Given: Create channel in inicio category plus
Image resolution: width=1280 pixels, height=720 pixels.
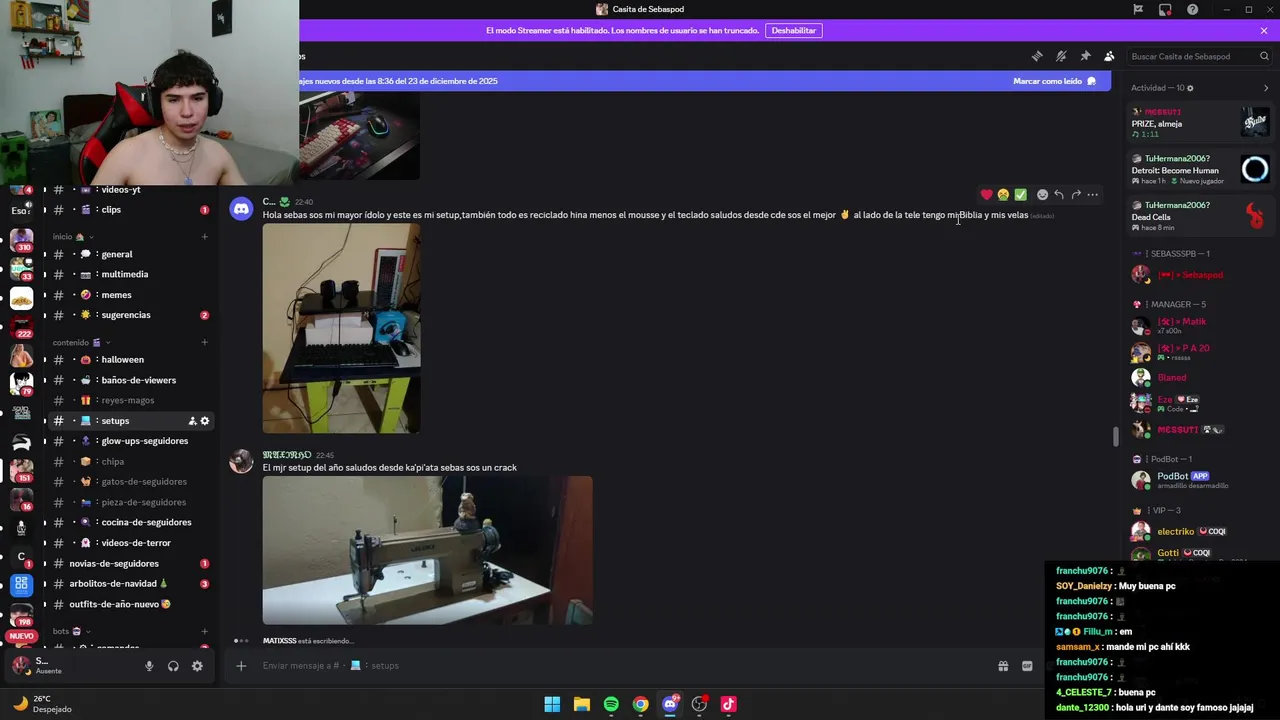Looking at the screenshot, I should 204,237.
